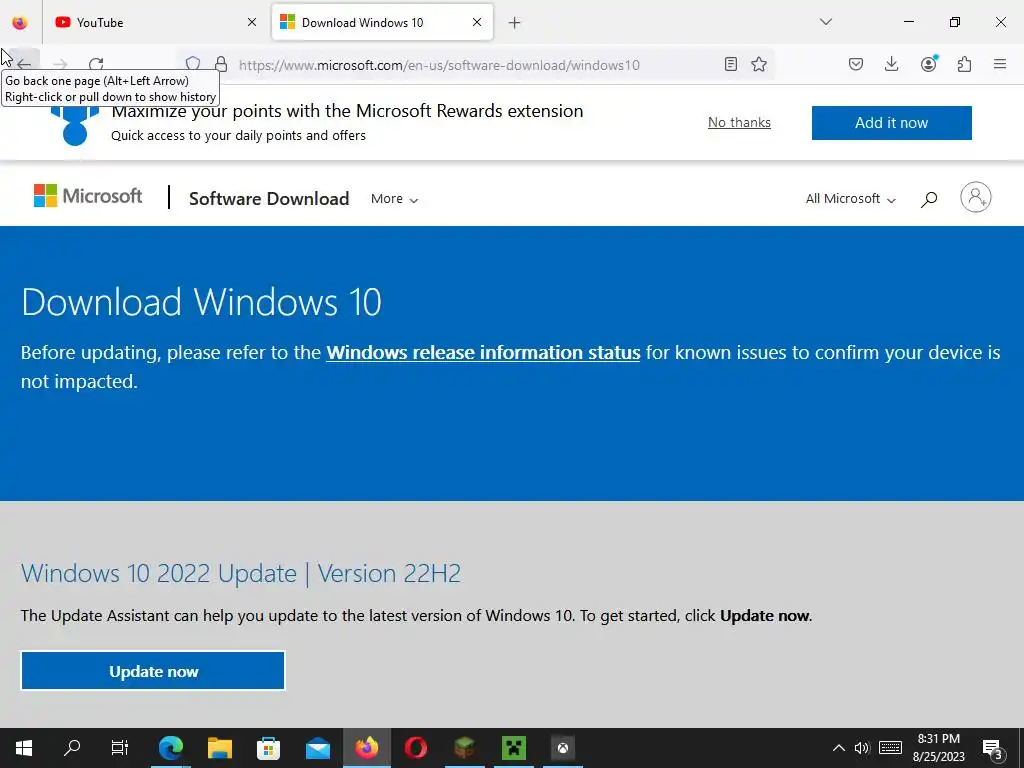Click the Firefox View icon
This screenshot has width=1024, height=768.
(x=20, y=22)
